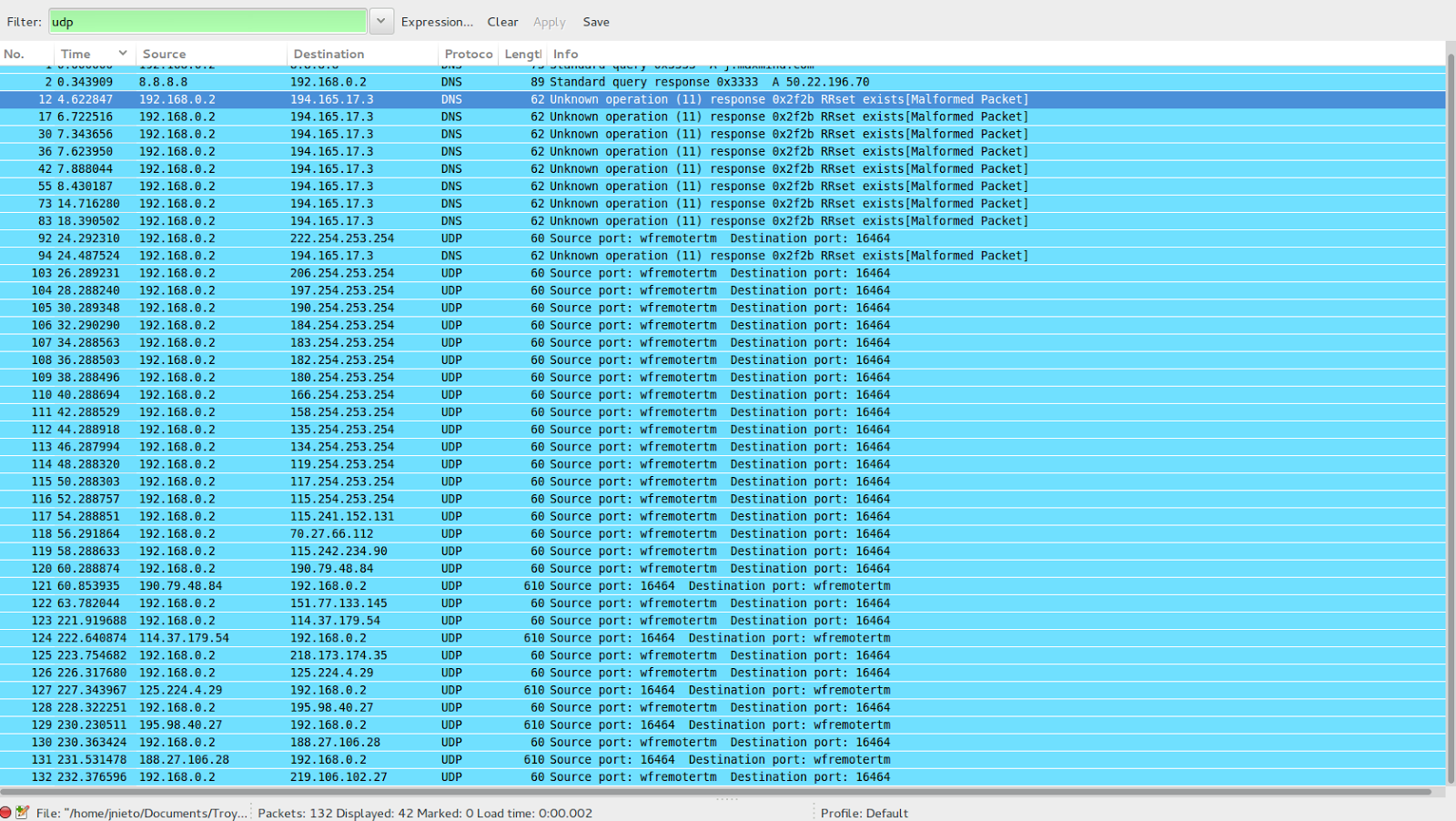Clear the current display filter
1456x821 pixels.
click(x=502, y=22)
